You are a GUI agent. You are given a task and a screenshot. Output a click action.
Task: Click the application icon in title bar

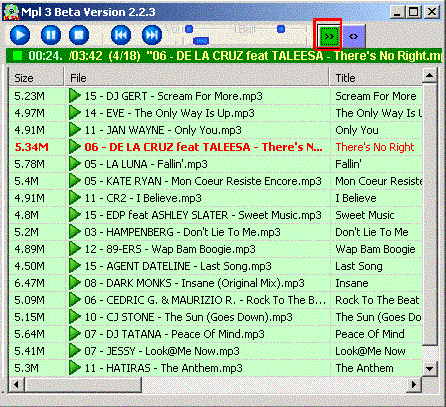pyautogui.click(x=11, y=12)
